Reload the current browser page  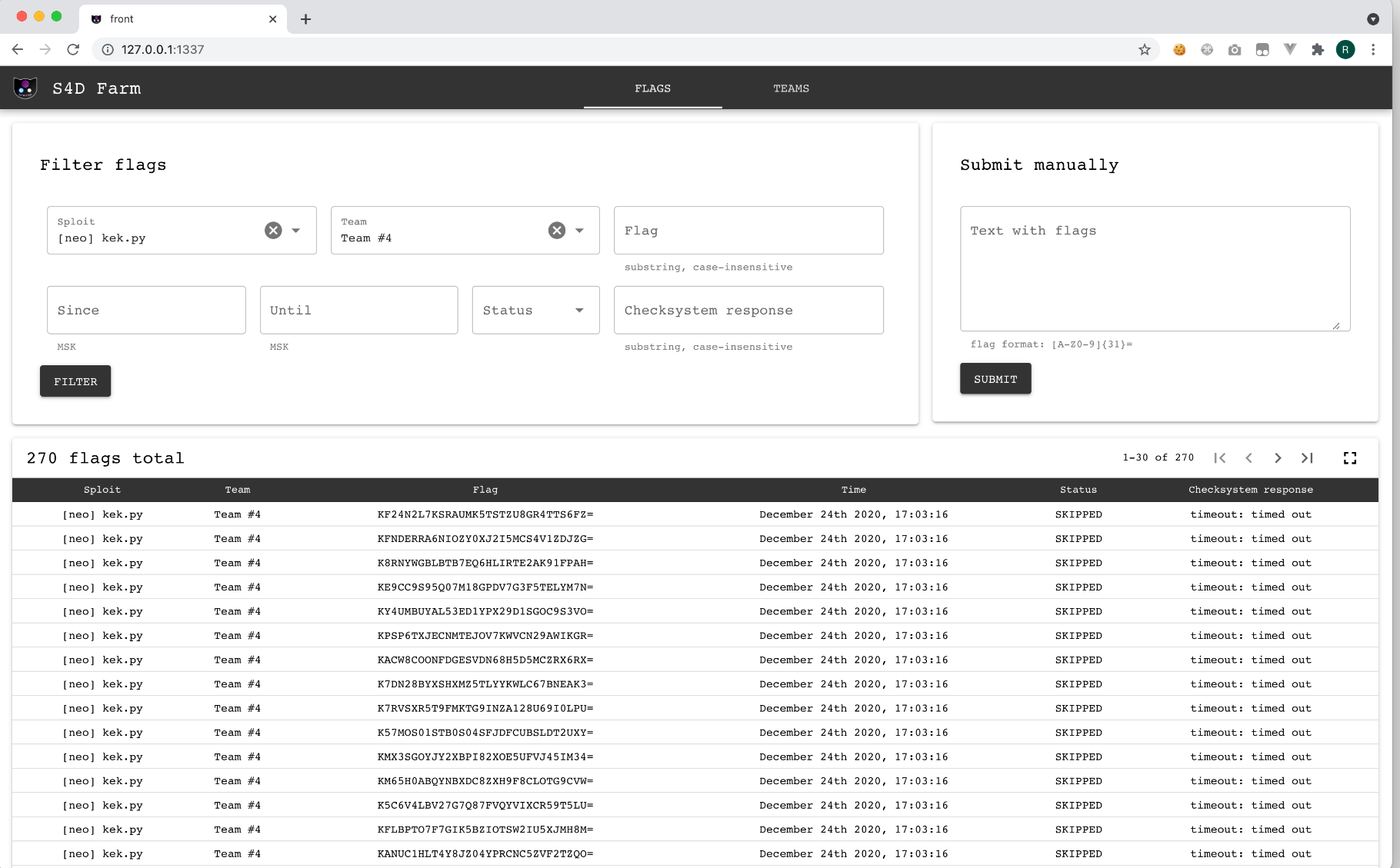click(x=73, y=50)
